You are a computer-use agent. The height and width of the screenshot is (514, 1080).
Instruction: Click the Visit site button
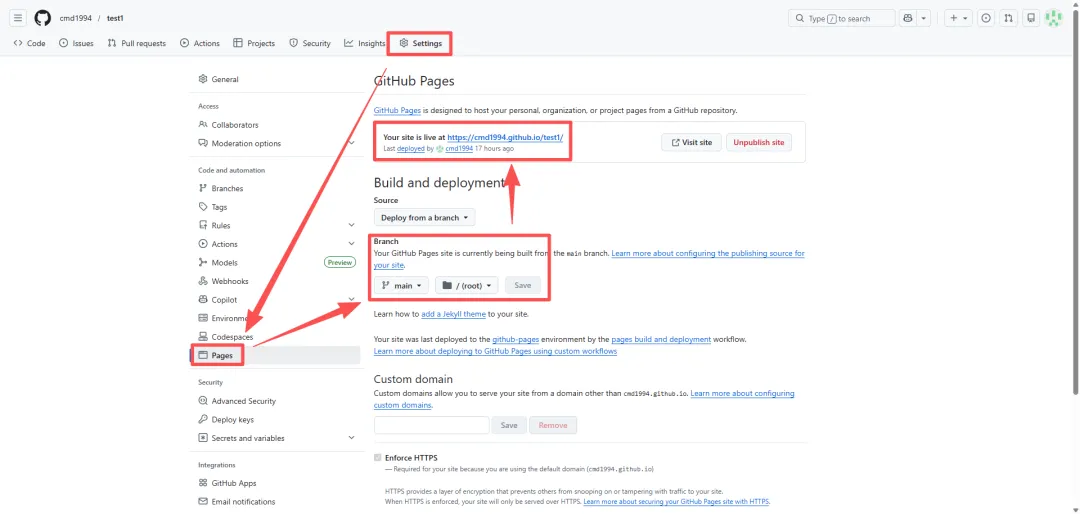click(691, 143)
